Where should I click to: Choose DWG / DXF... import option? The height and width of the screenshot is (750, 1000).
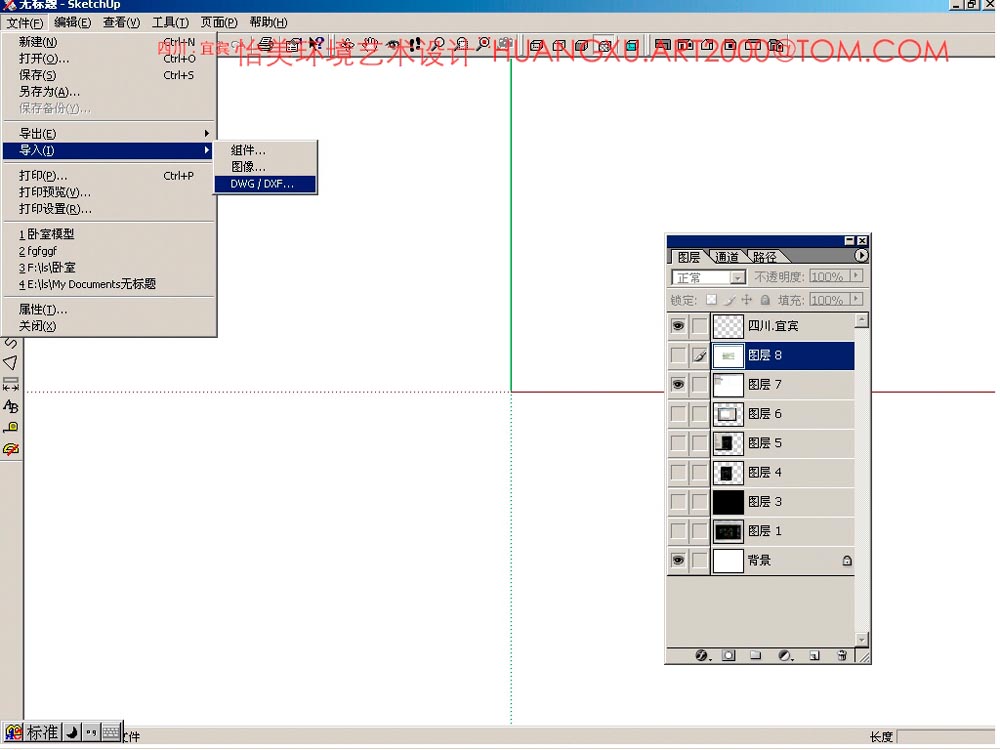[265, 184]
